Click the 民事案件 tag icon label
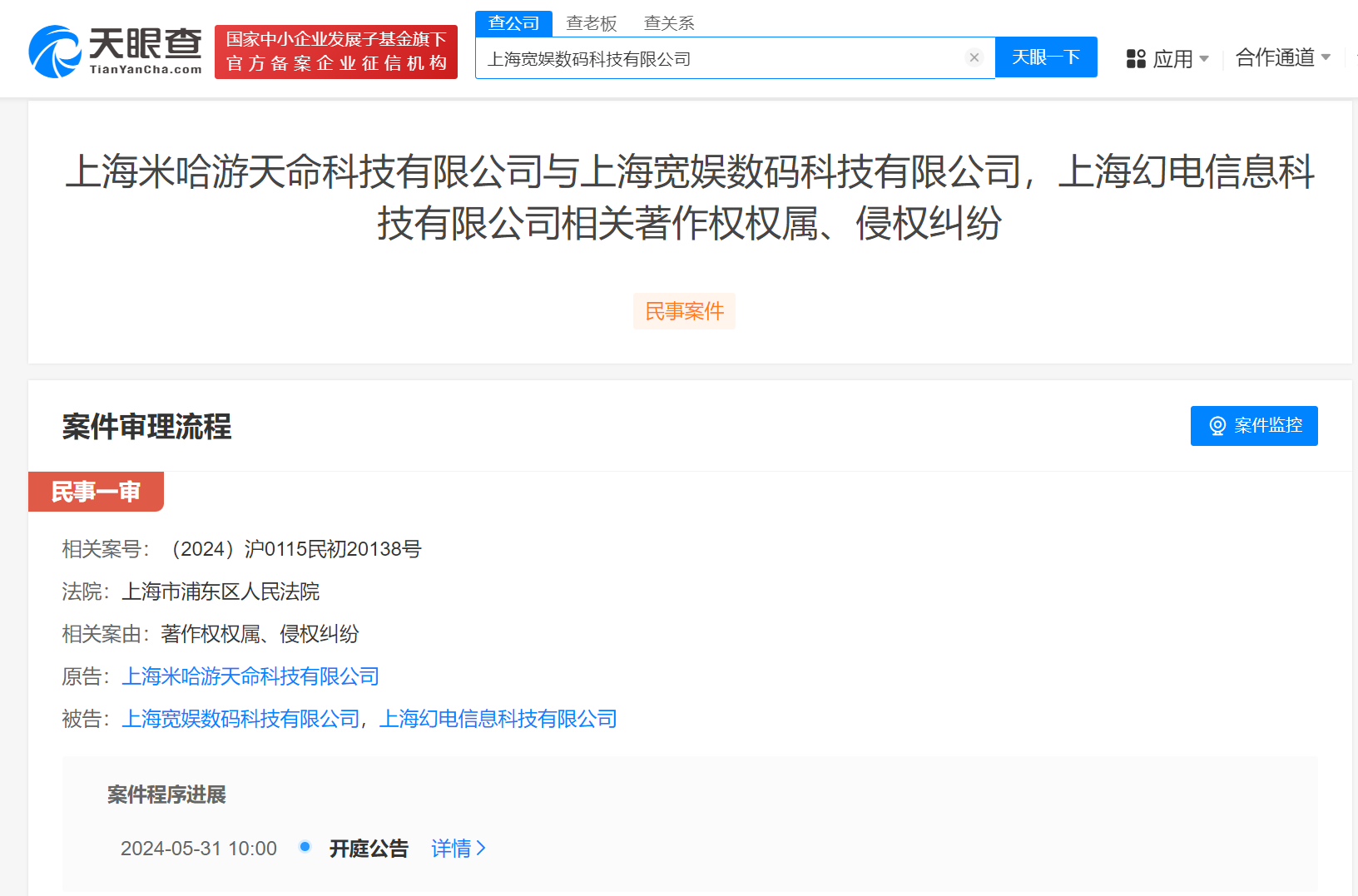 [684, 310]
